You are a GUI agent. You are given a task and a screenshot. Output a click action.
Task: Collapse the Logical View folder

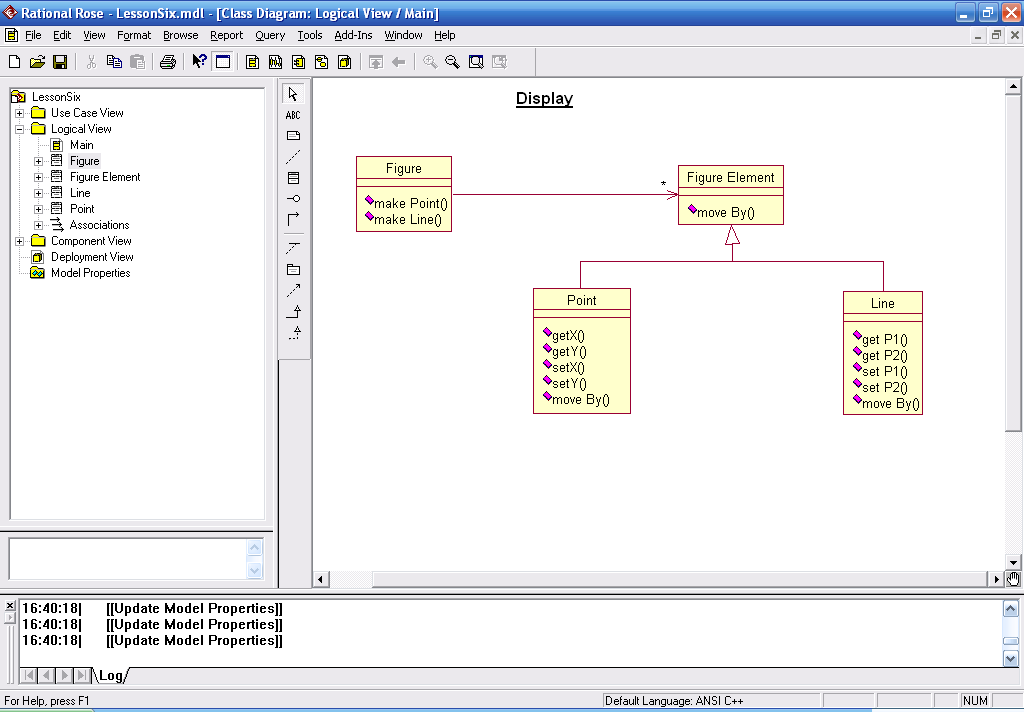pos(20,129)
